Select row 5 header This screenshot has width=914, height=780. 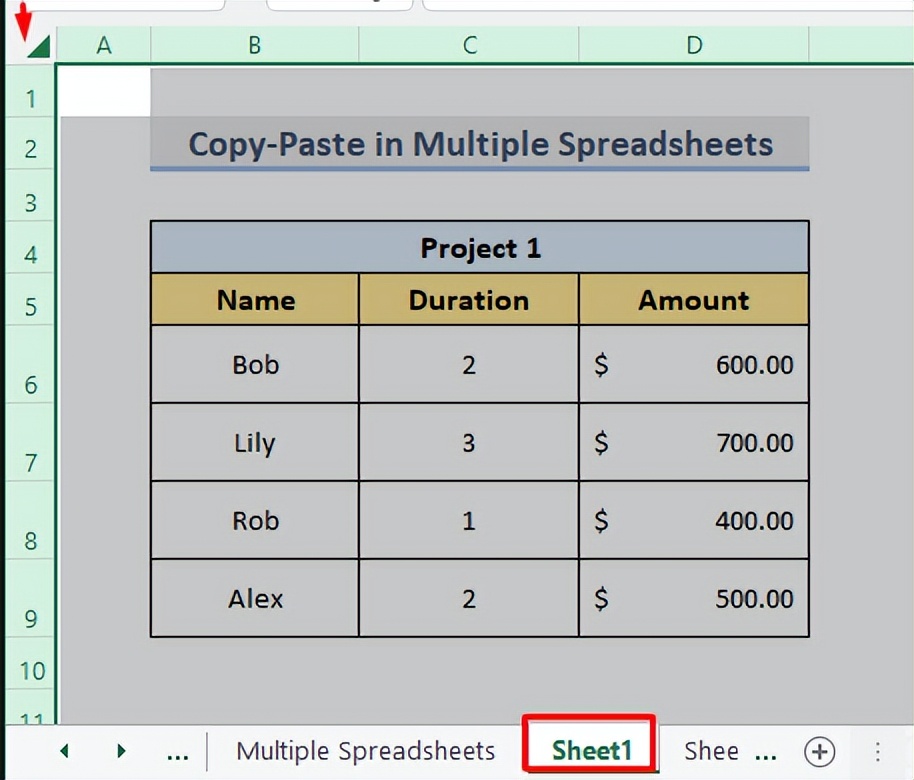click(30, 307)
